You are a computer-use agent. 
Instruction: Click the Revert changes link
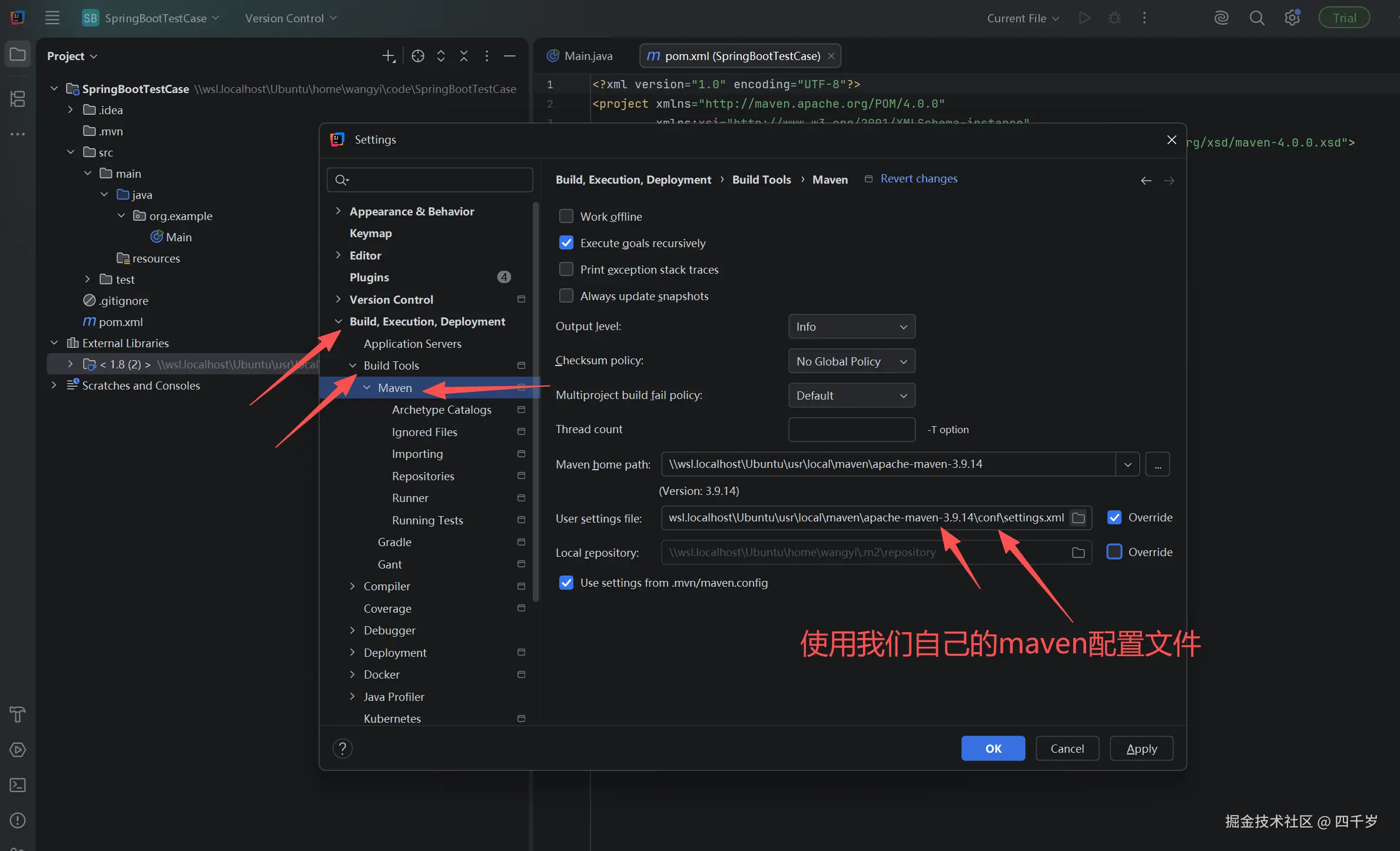click(918, 179)
